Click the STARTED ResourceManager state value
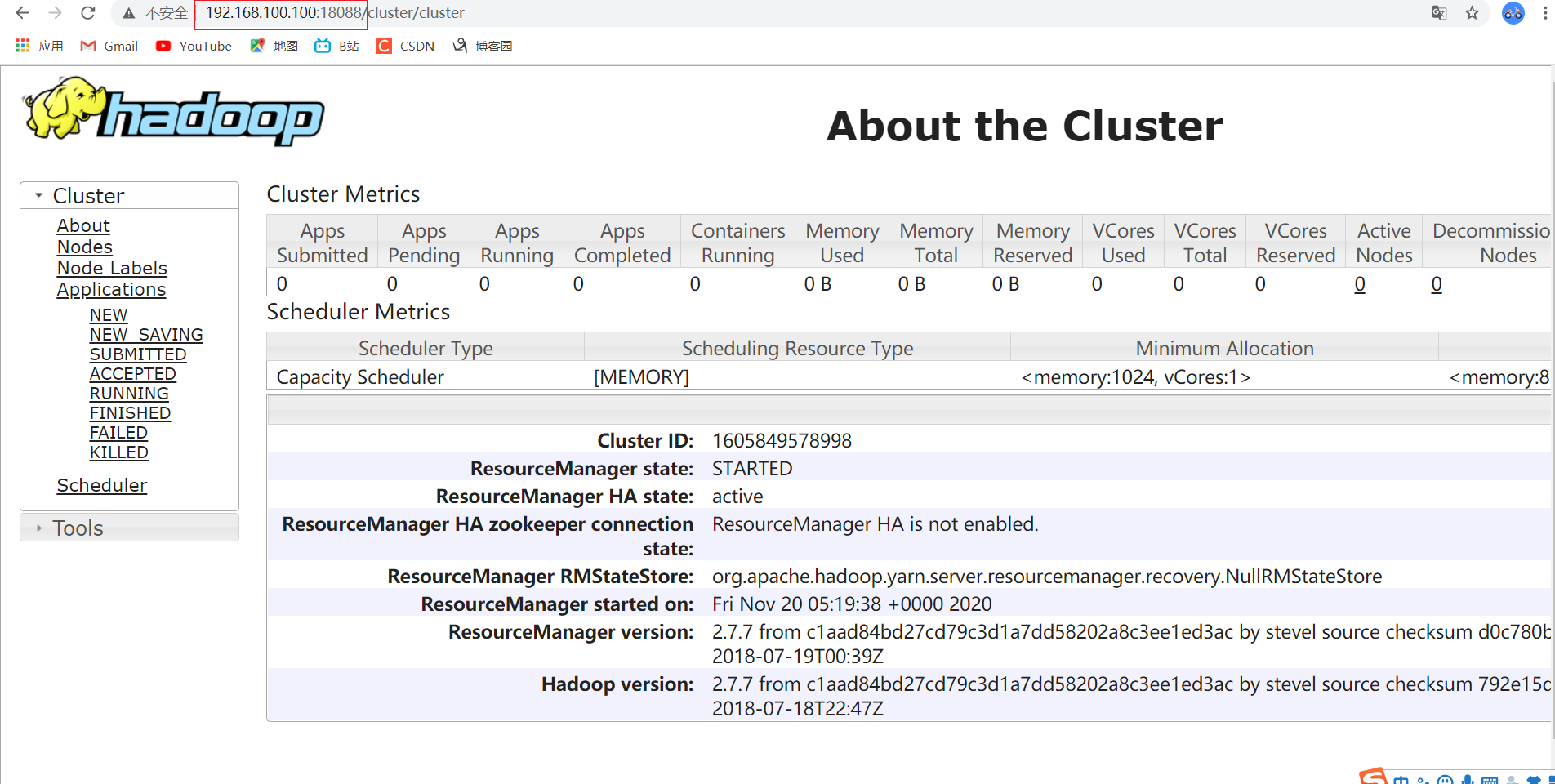 click(752, 469)
